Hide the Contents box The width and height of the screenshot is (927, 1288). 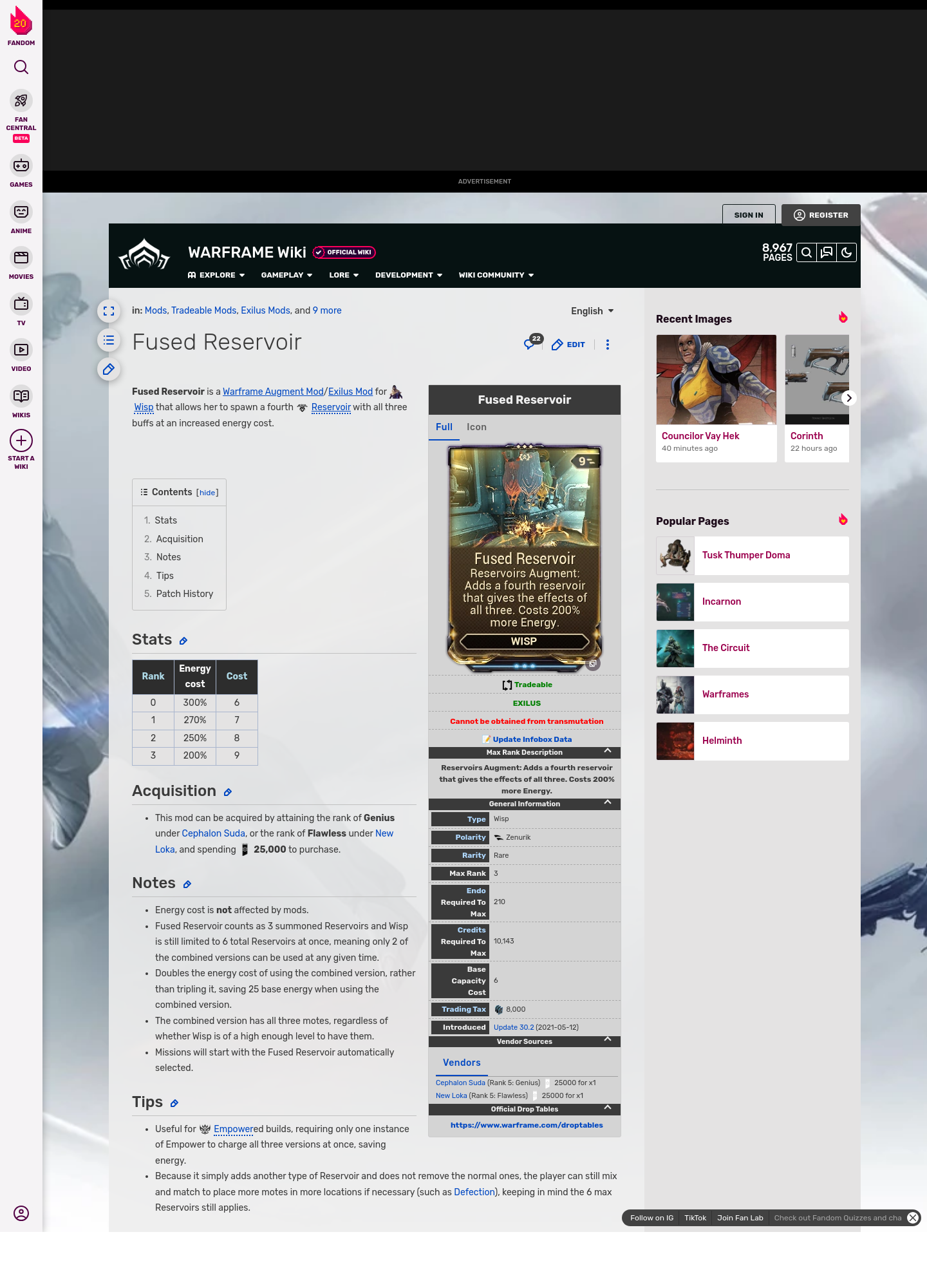click(207, 493)
